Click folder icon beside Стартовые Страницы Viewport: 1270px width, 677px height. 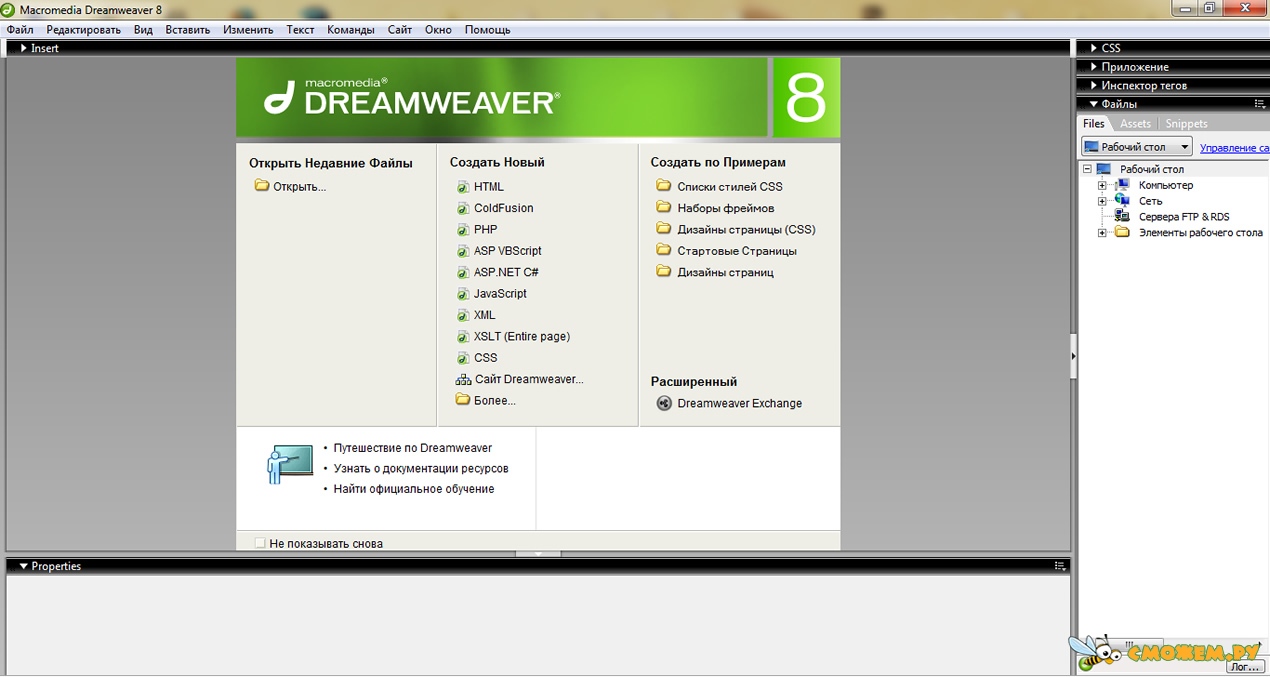(664, 250)
